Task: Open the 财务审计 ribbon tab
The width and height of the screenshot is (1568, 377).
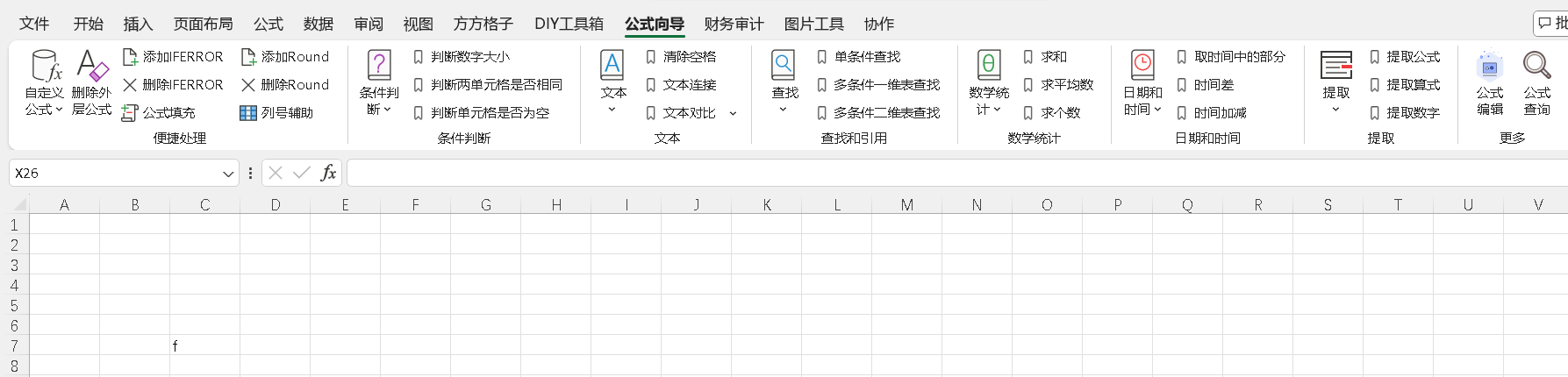Action: pos(734,24)
